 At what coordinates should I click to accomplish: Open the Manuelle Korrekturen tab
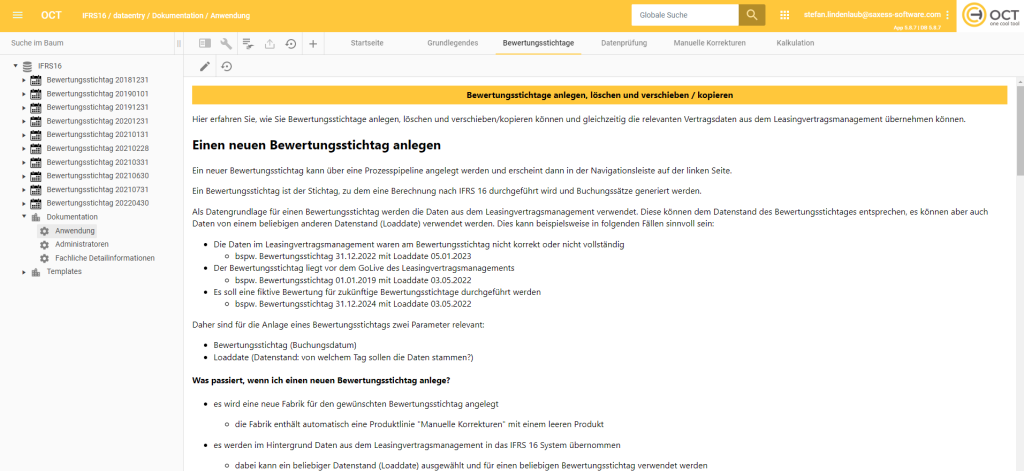click(x=709, y=43)
